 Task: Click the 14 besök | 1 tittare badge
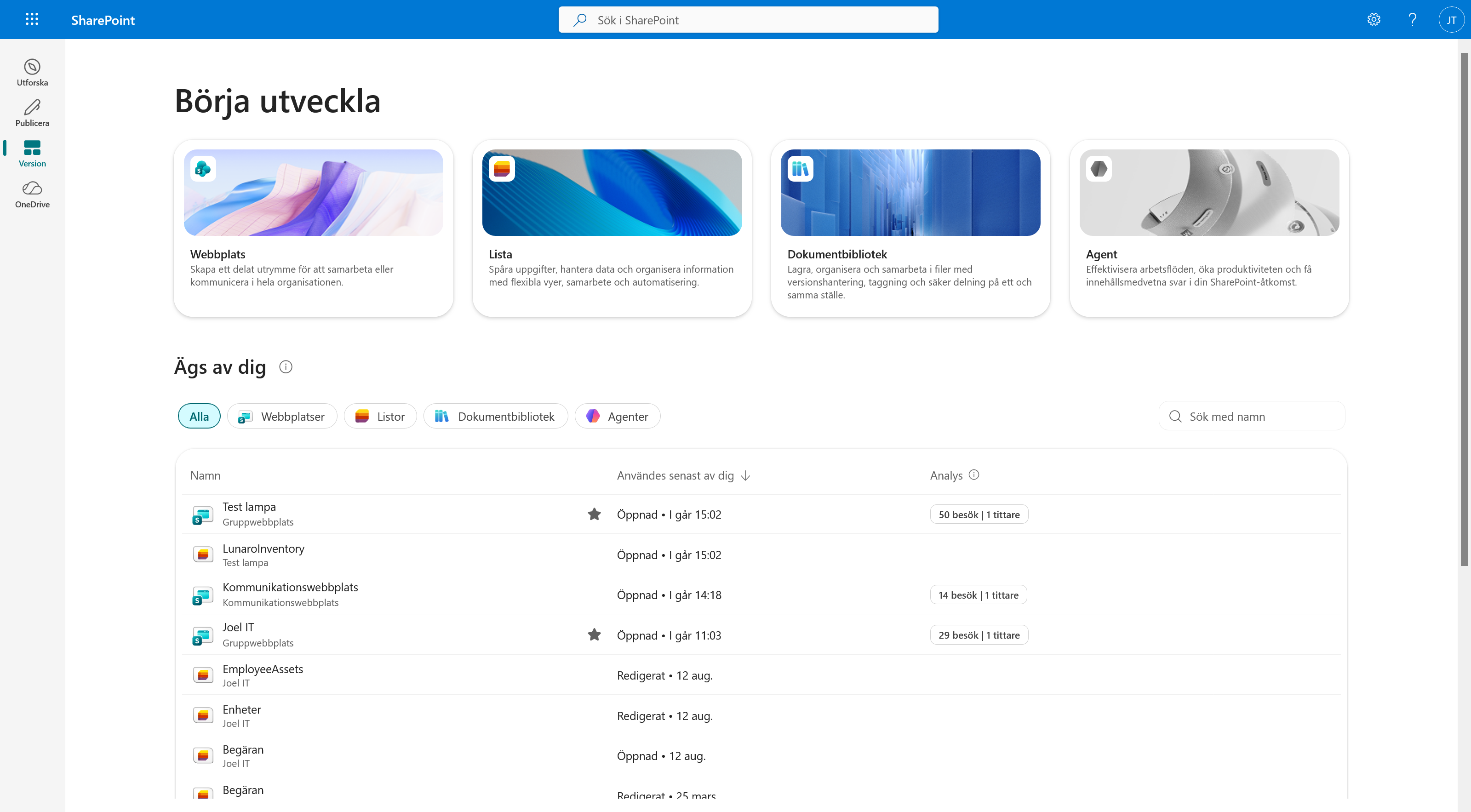pos(978,595)
